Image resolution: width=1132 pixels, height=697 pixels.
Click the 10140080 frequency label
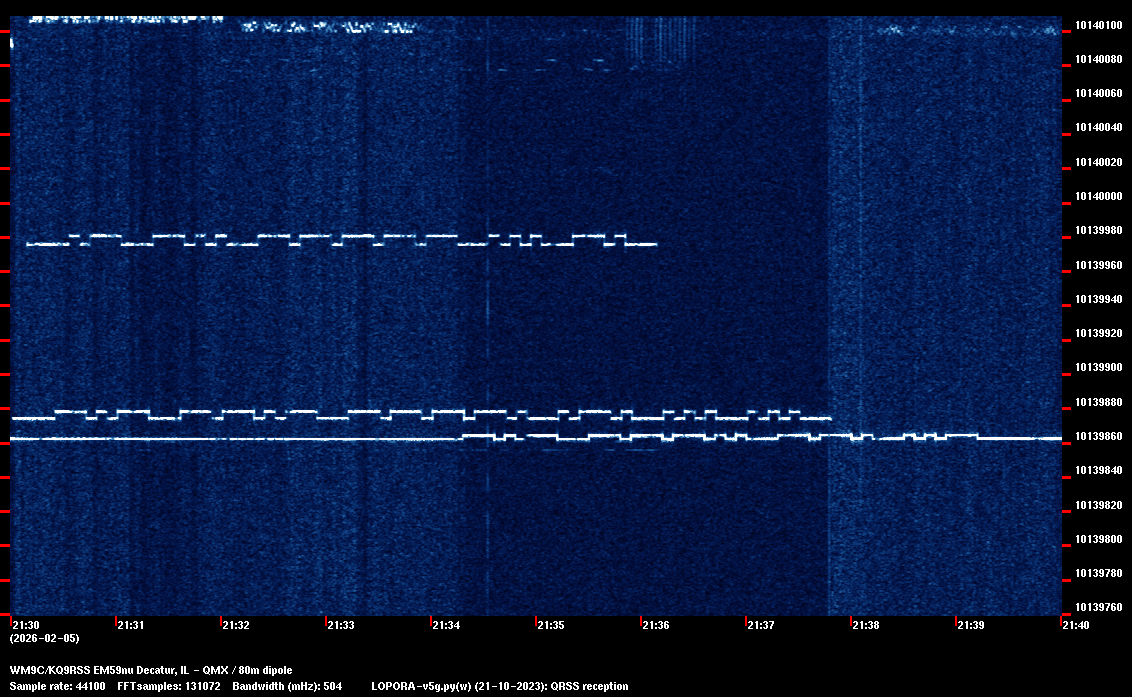(1099, 59)
